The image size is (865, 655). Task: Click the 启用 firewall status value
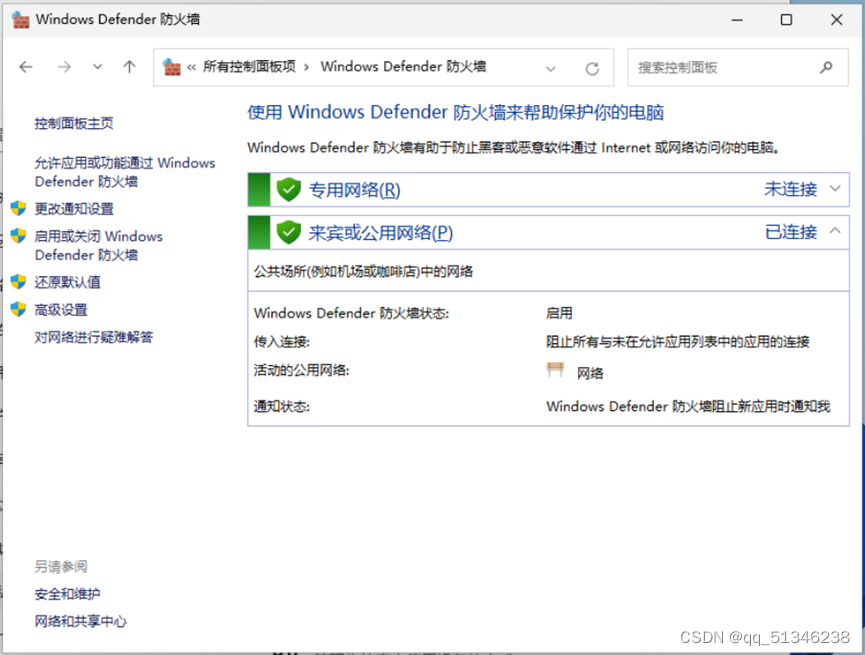(x=559, y=313)
